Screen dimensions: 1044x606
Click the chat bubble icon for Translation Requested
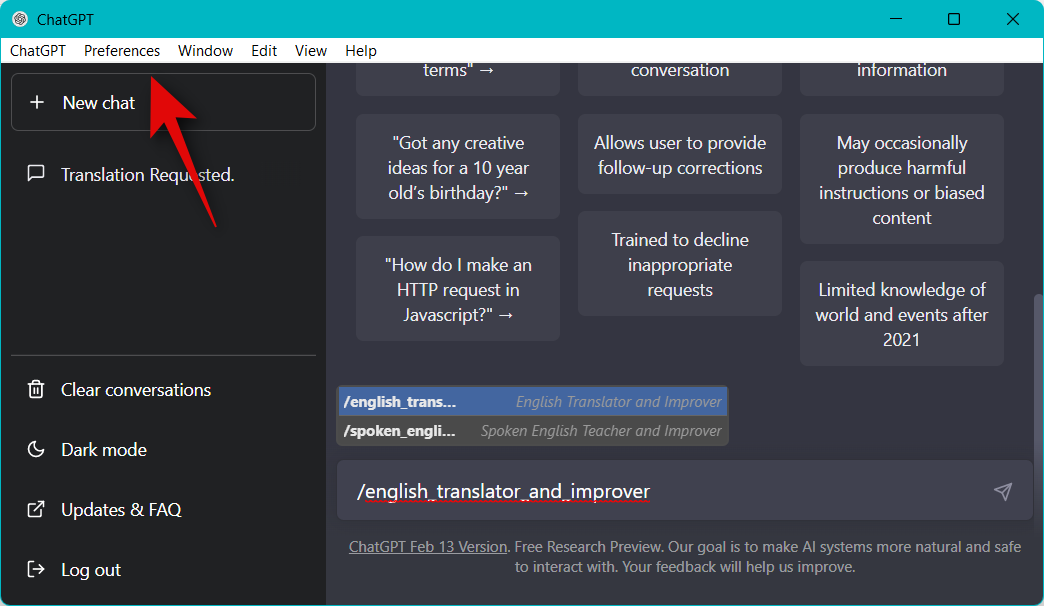36,174
